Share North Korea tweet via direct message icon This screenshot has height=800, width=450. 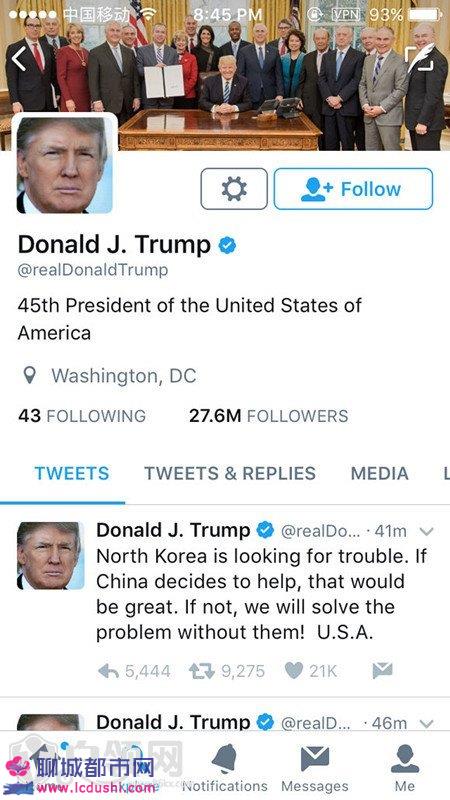point(382,670)
